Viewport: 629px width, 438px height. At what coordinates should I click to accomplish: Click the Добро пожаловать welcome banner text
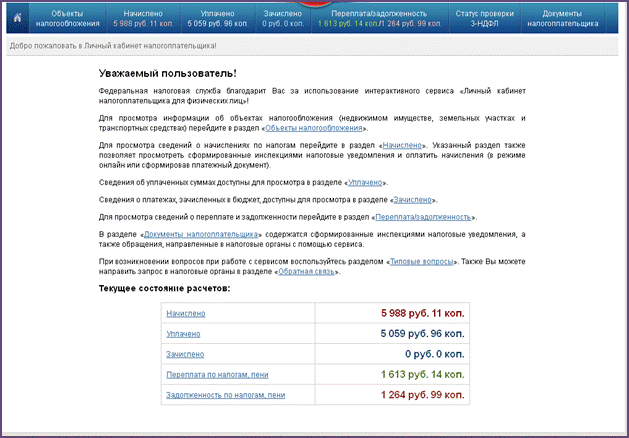[113, 46]
